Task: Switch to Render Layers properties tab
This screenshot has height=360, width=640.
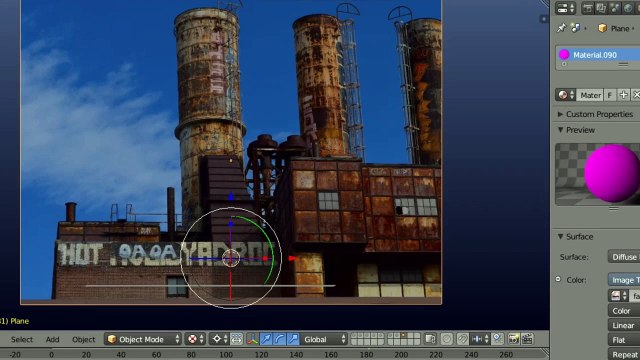Action: click(601, 8)
